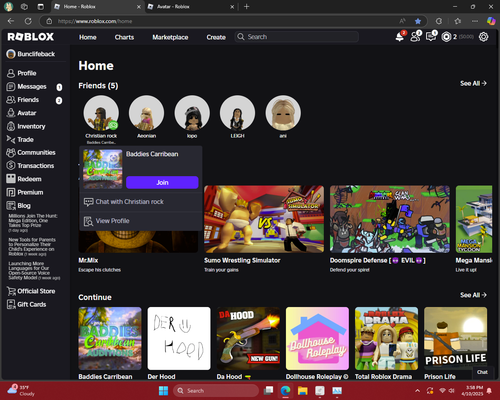Open the Marketplace menu item
Viewport: 500px width, 400px height.
click(x=170, y=37)
